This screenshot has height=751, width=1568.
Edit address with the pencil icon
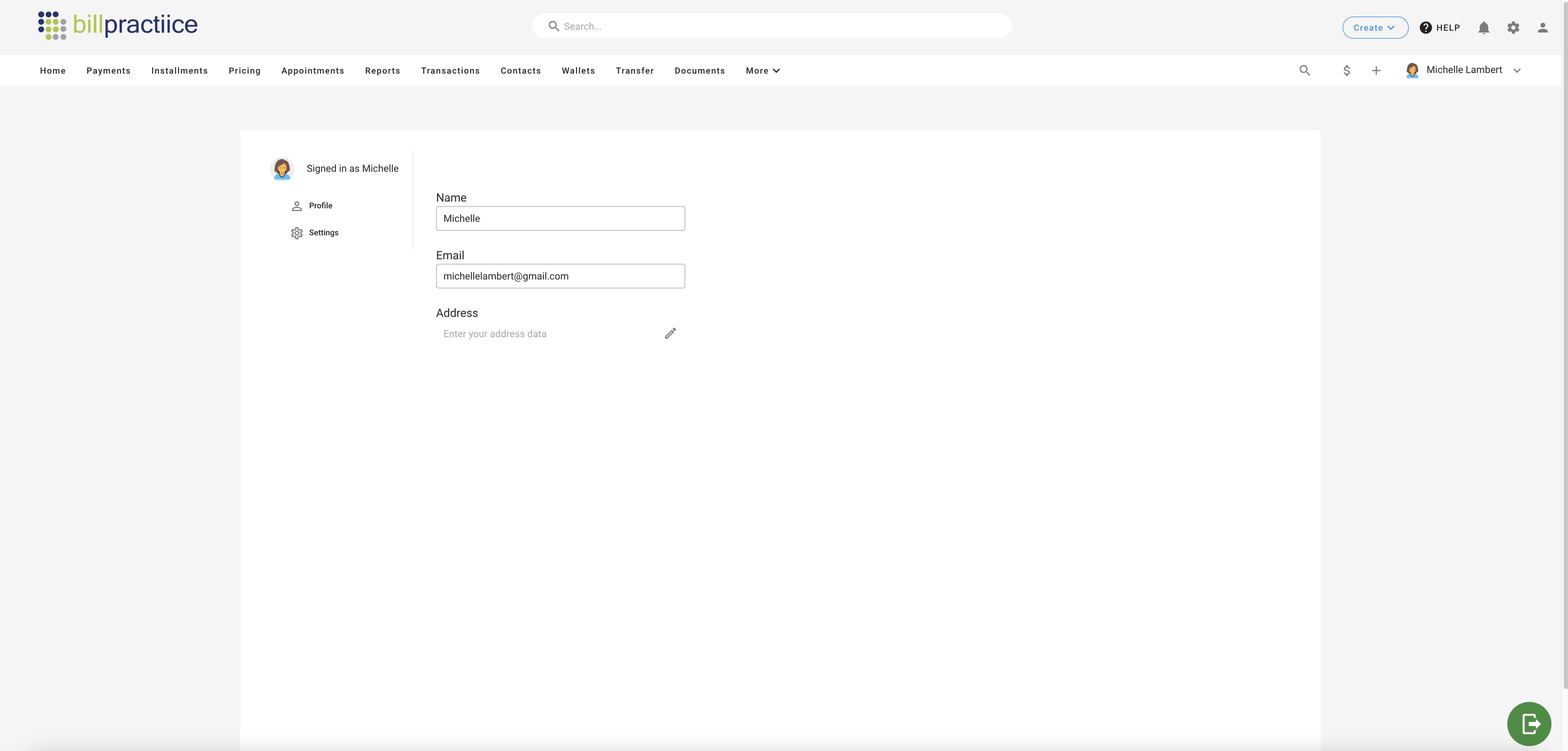point(670,333)
